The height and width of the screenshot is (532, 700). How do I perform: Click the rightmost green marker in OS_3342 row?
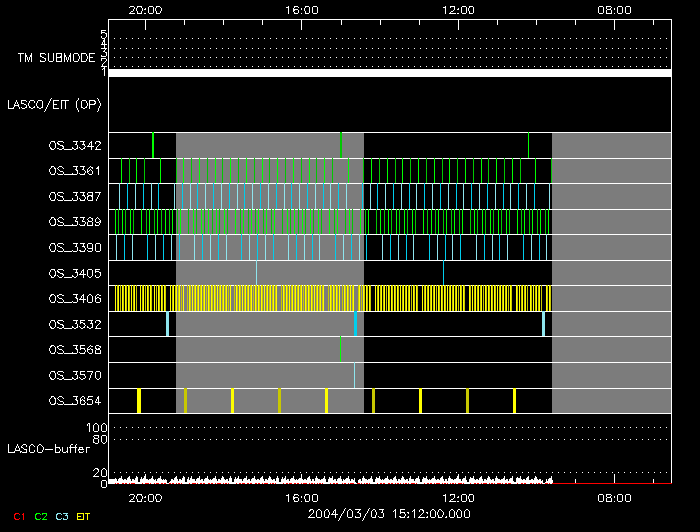(x=528, y=145)
